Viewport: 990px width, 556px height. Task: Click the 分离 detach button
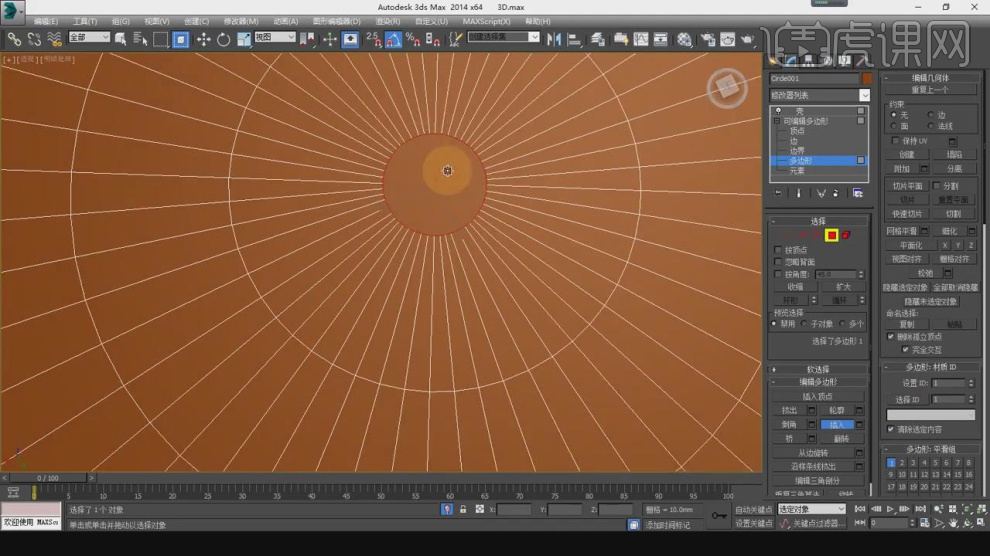coord(954,169)
